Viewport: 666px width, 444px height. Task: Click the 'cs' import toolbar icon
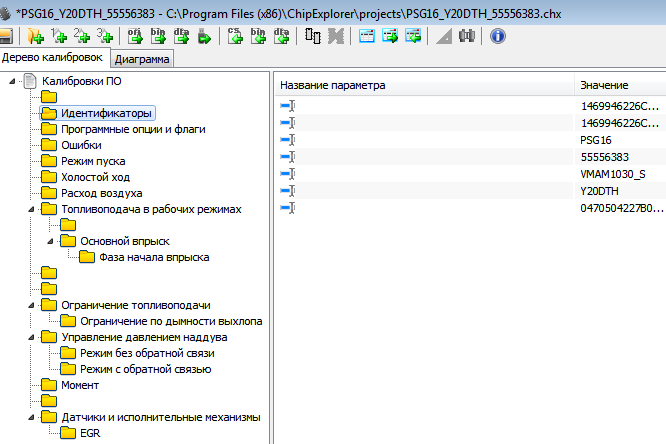point(234,36)
